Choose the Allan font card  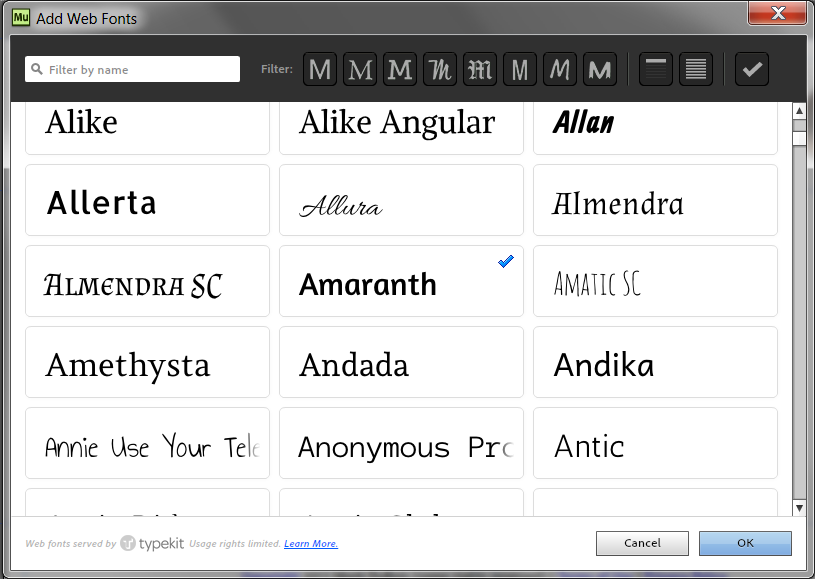click(655, 128)
